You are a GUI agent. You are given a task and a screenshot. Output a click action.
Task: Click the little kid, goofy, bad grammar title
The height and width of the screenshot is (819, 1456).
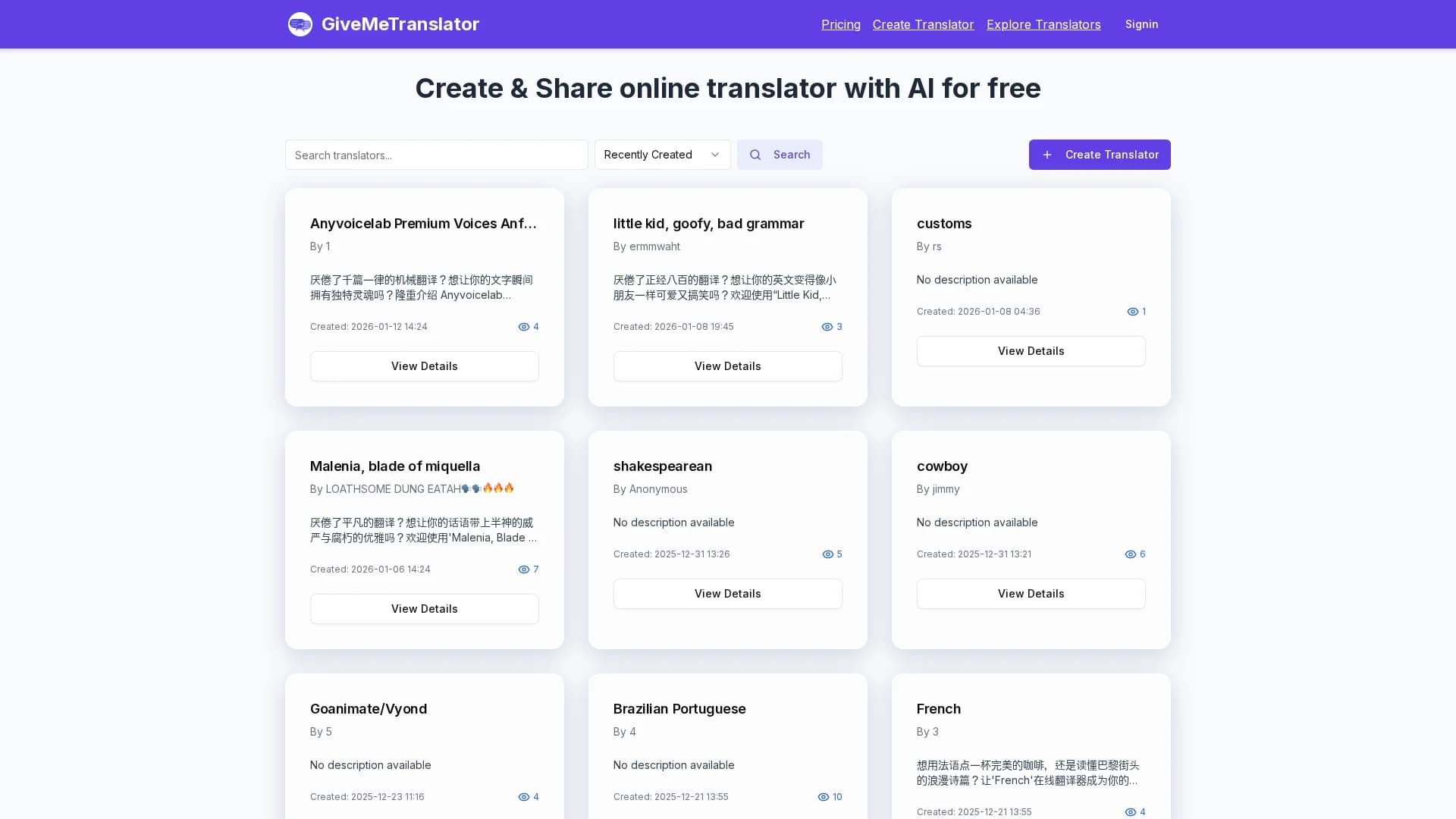[x=709, y=224]
